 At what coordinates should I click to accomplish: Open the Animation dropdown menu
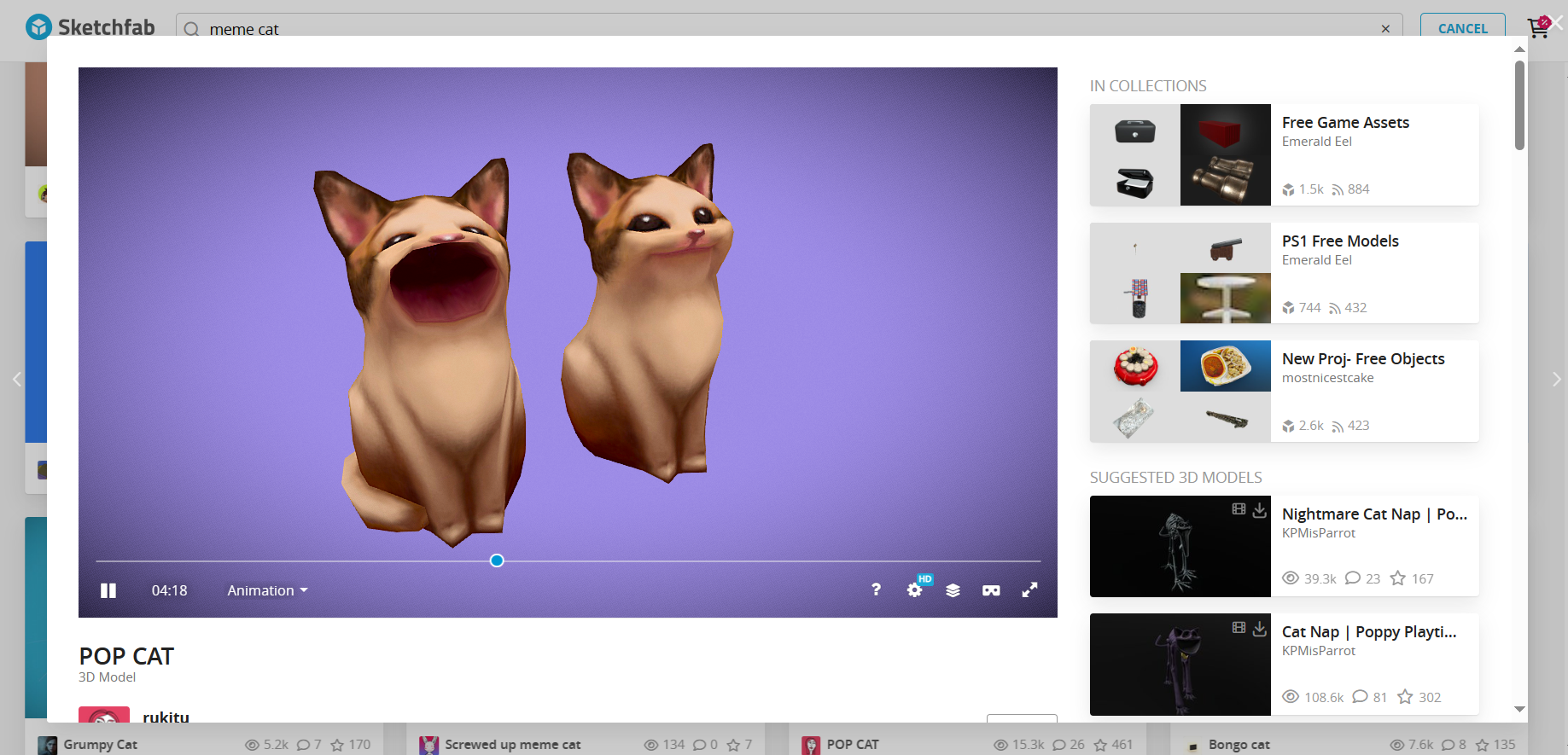267,590
